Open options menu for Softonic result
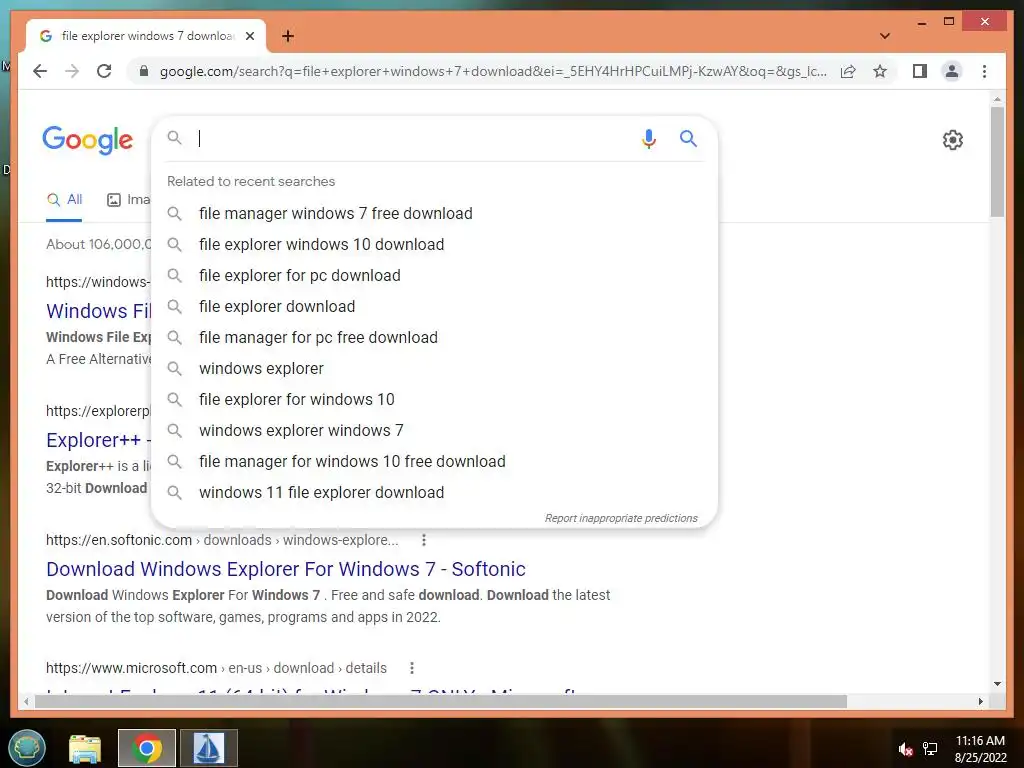This screenshot has width=1024, height=768. pos(424,540)
